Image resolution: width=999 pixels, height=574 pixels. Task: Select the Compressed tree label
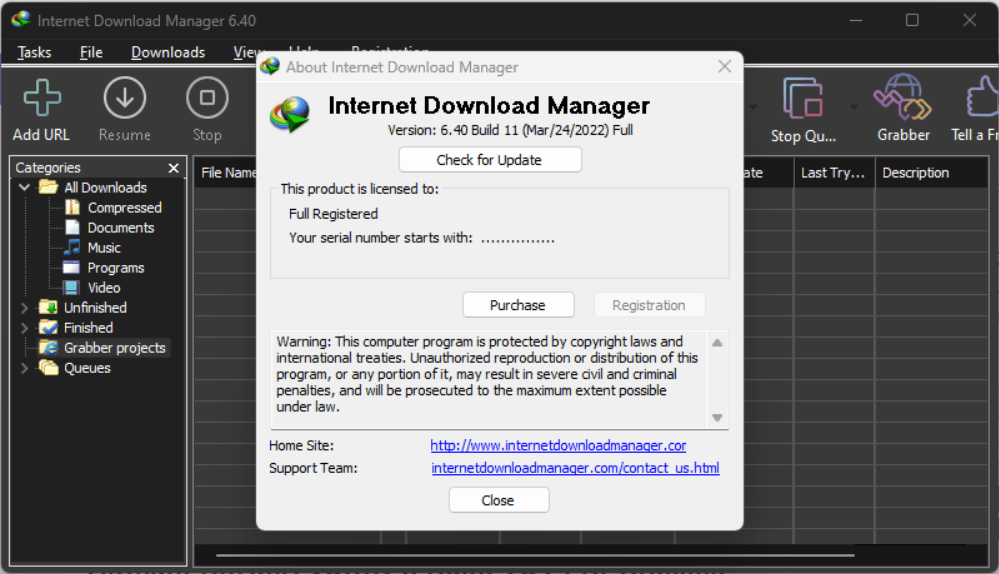[125, 208]
